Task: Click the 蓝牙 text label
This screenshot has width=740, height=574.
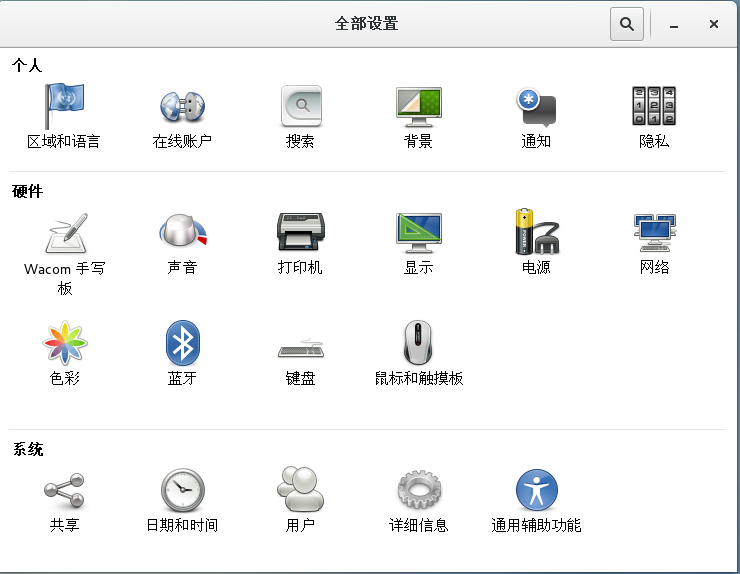Action: [x=182, y=378]
